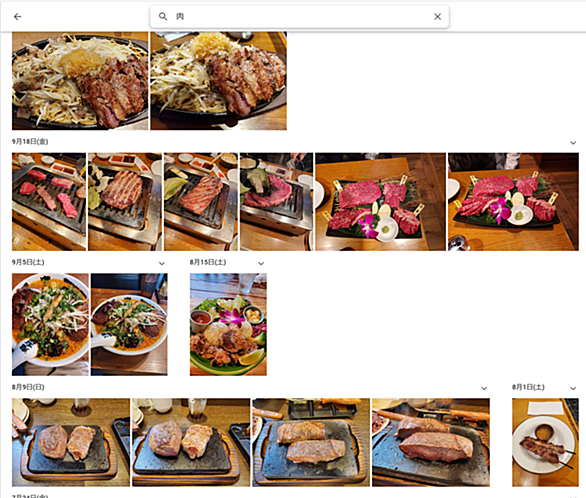The width and height of the screenshot is (586, 498).
Task: Select the 9月18日(金) date header
Action: click(x=30, y=141)
